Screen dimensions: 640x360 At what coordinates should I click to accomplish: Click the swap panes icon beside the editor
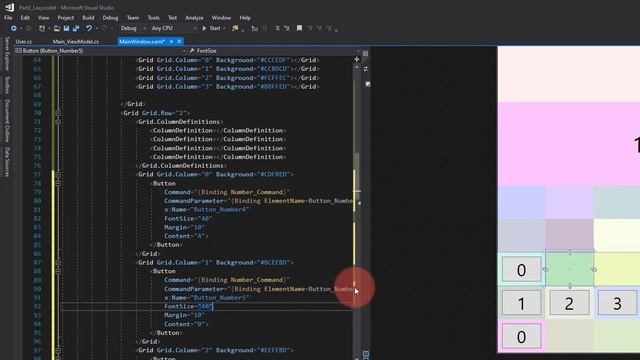click(366, 69)
